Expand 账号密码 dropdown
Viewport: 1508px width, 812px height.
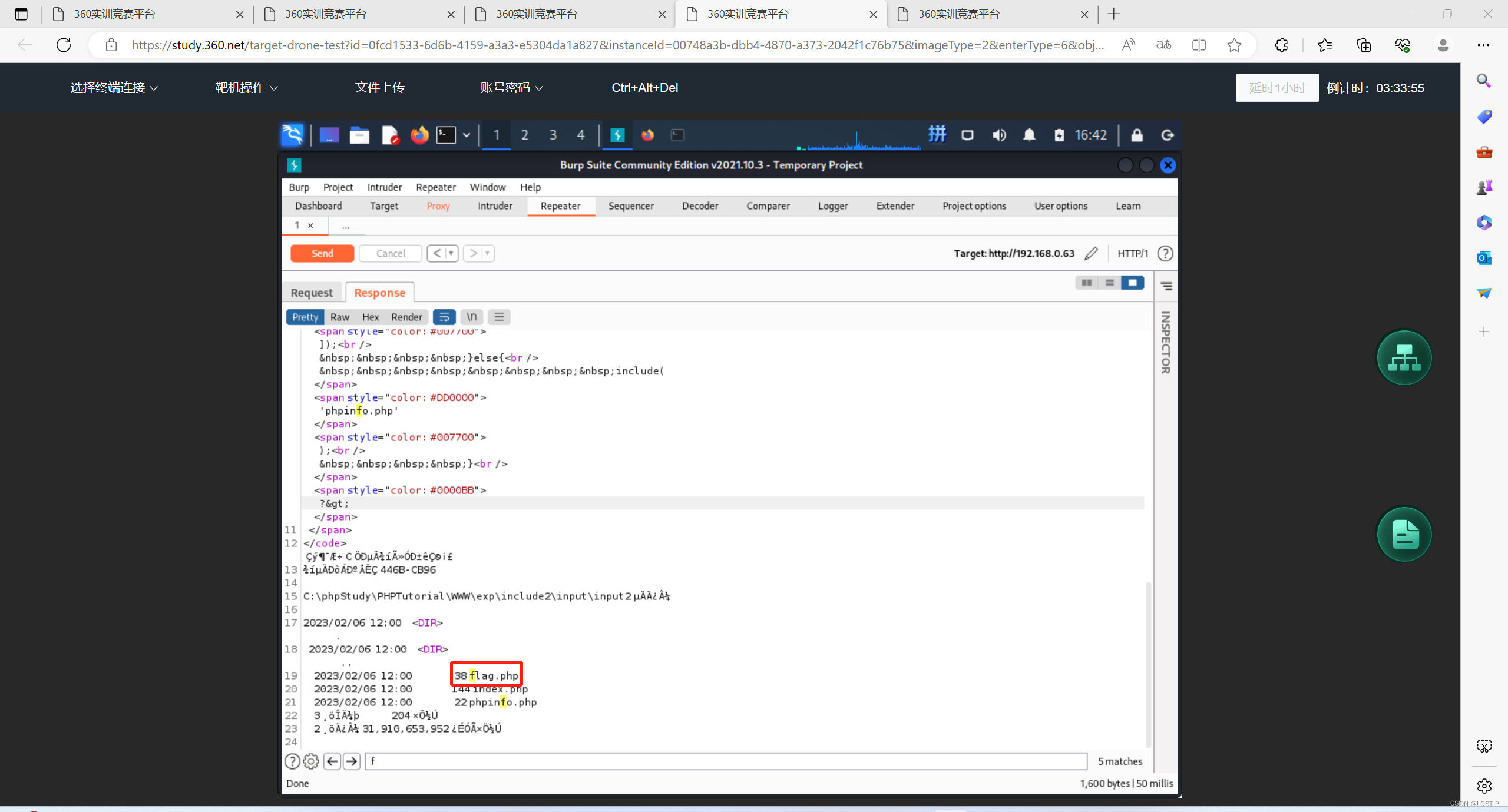click(x=511, y=88)
